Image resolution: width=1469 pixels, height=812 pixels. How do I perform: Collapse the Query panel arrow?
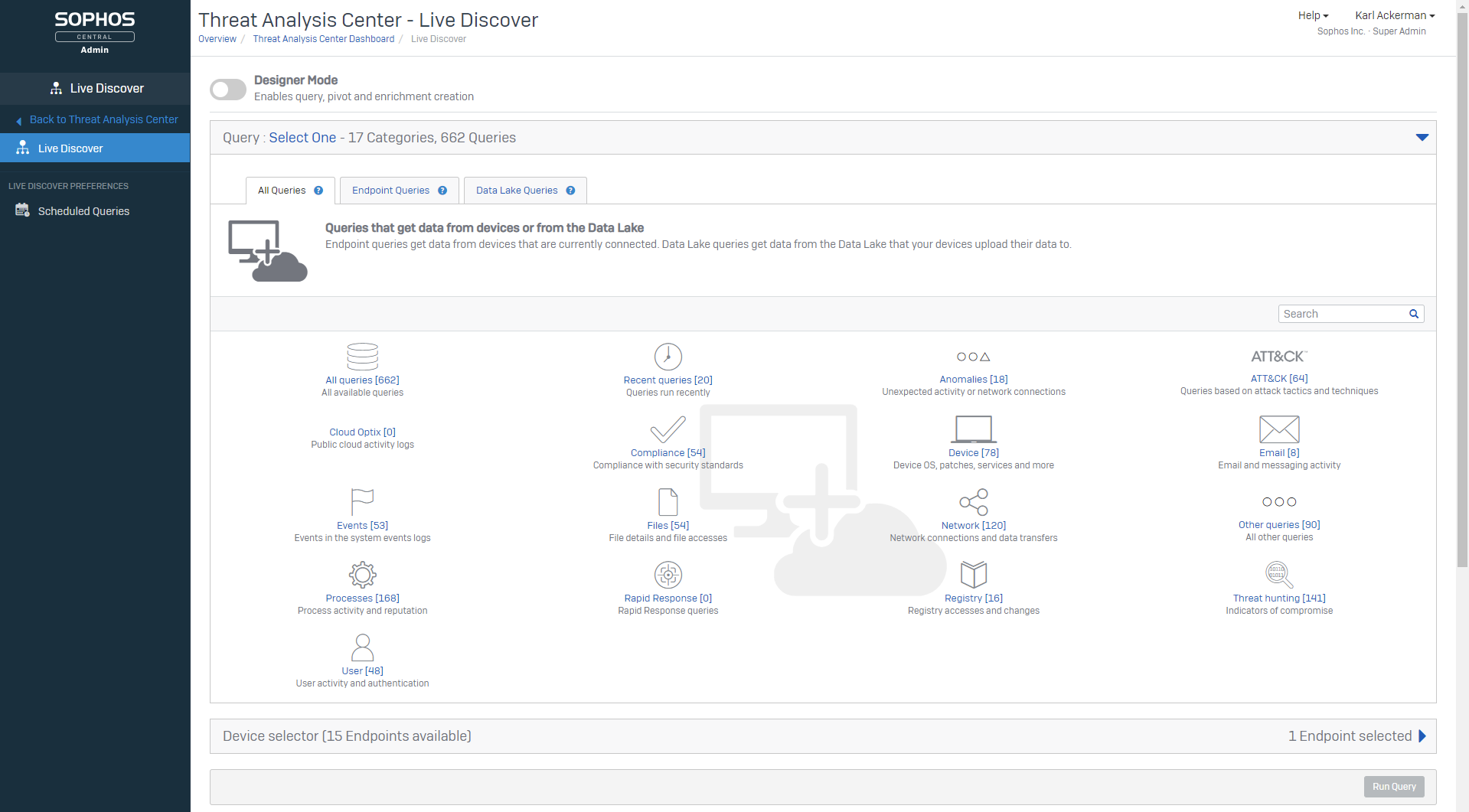coord(1422,138)
